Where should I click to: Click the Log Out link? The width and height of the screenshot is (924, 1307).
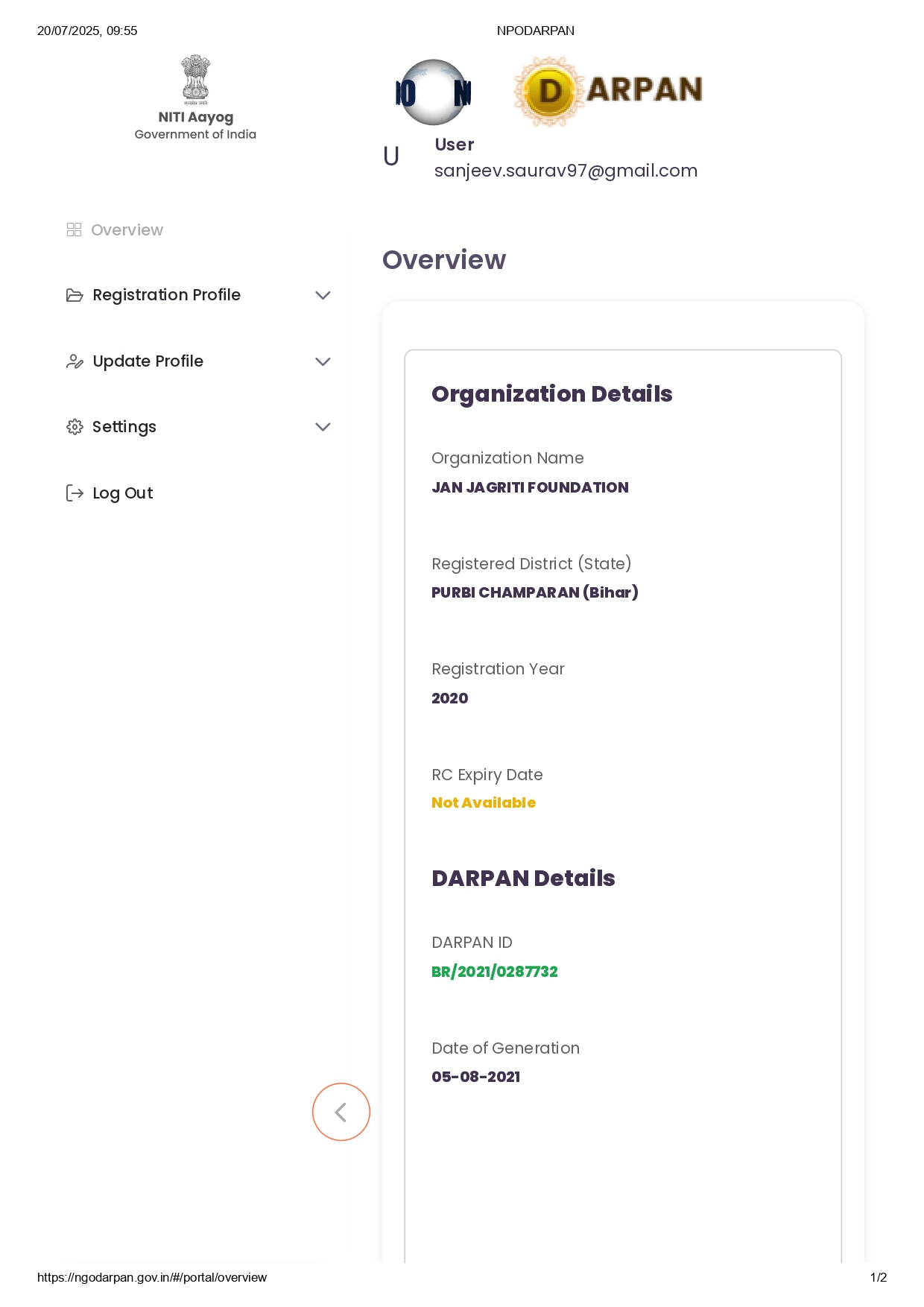(x=123, y=493)
